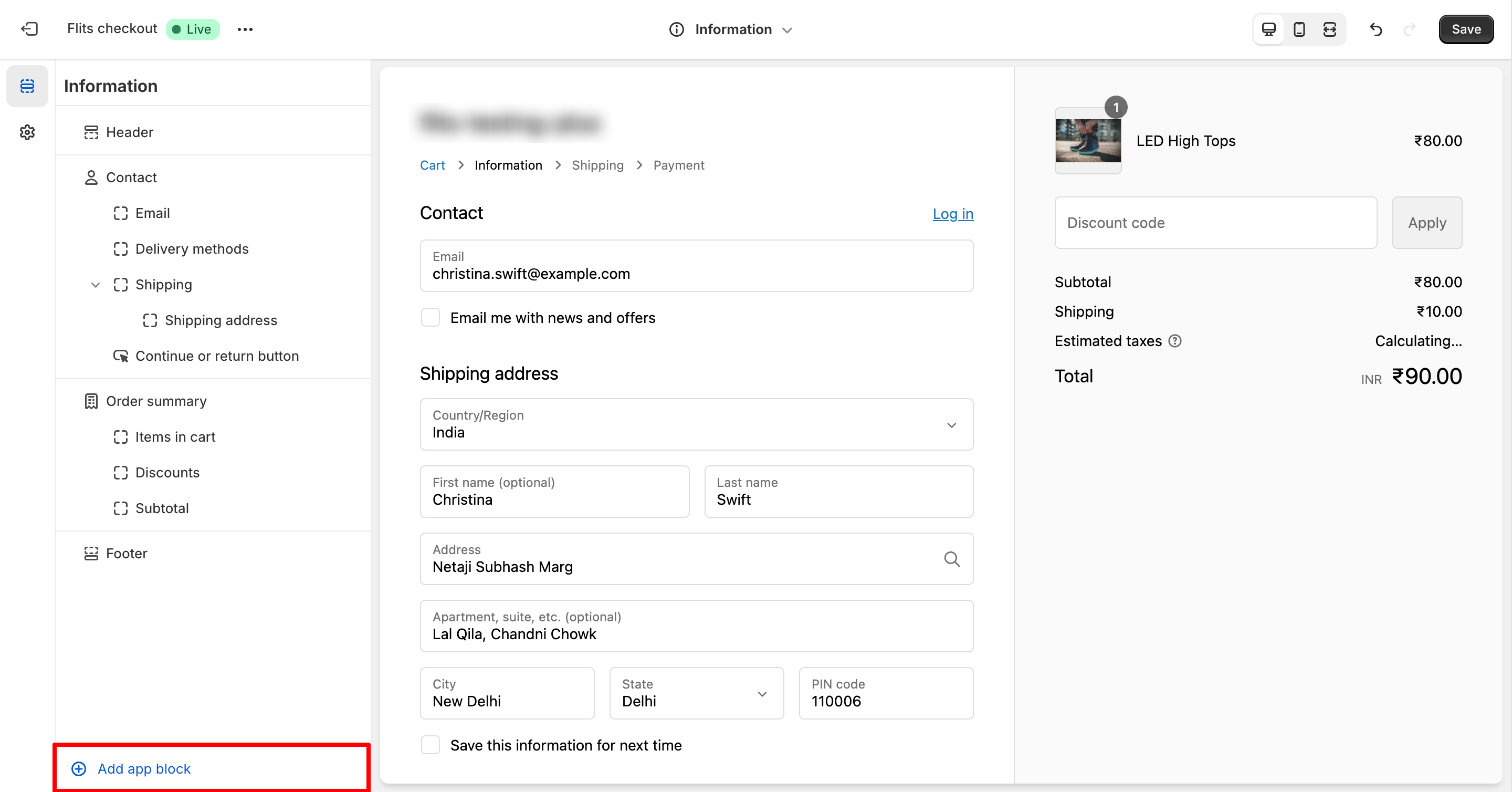Check Save this information for next time
1512x792 pixels.
[x=430, y=744]
